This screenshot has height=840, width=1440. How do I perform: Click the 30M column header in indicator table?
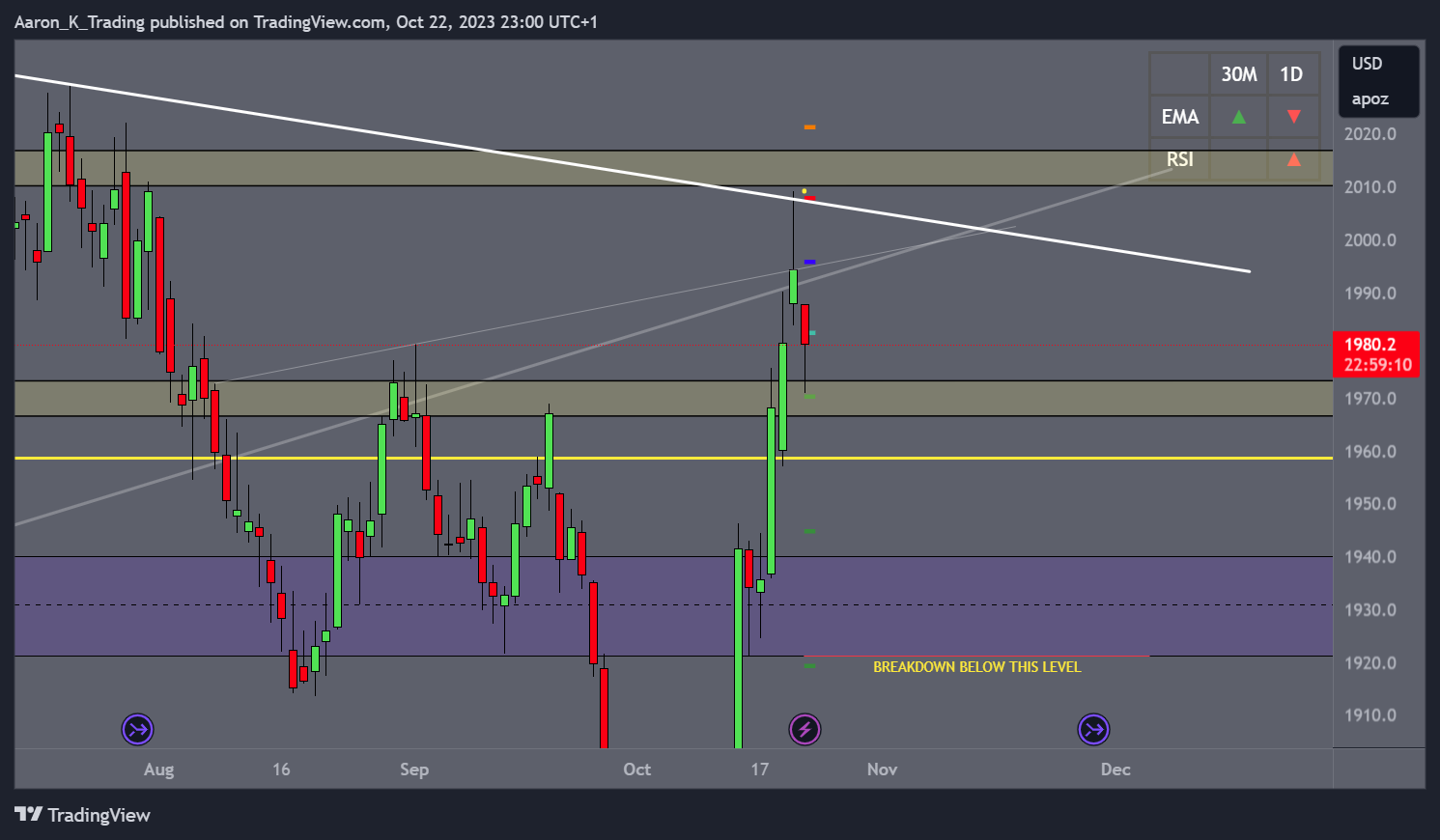pyautogui.click(x=1239, y=74)
